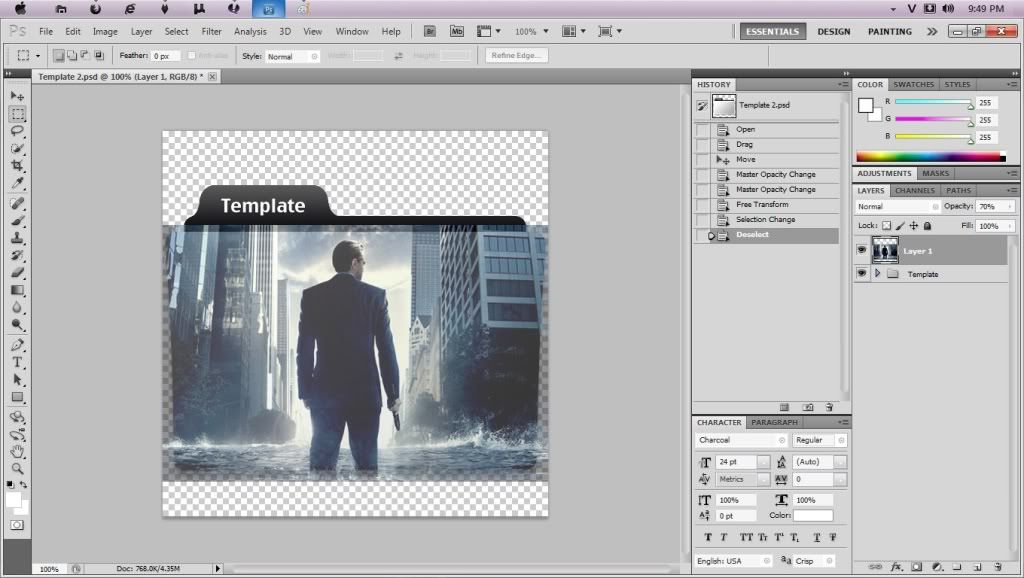Switch to the Painting workspace
The width and height of the screenshot is (1024, 578).
[x=889, y=31]
